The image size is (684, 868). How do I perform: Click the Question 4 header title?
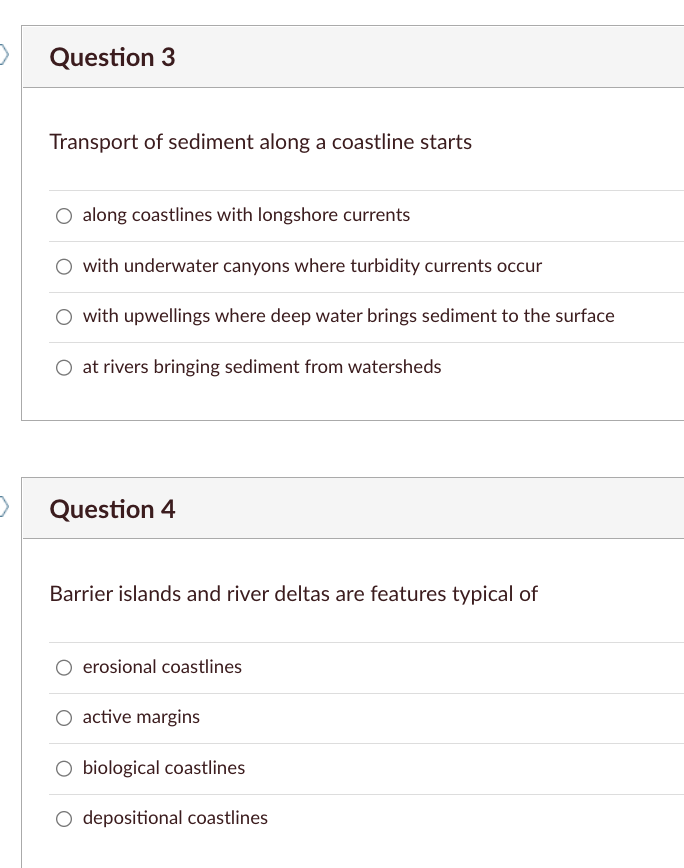coord(112,510)
